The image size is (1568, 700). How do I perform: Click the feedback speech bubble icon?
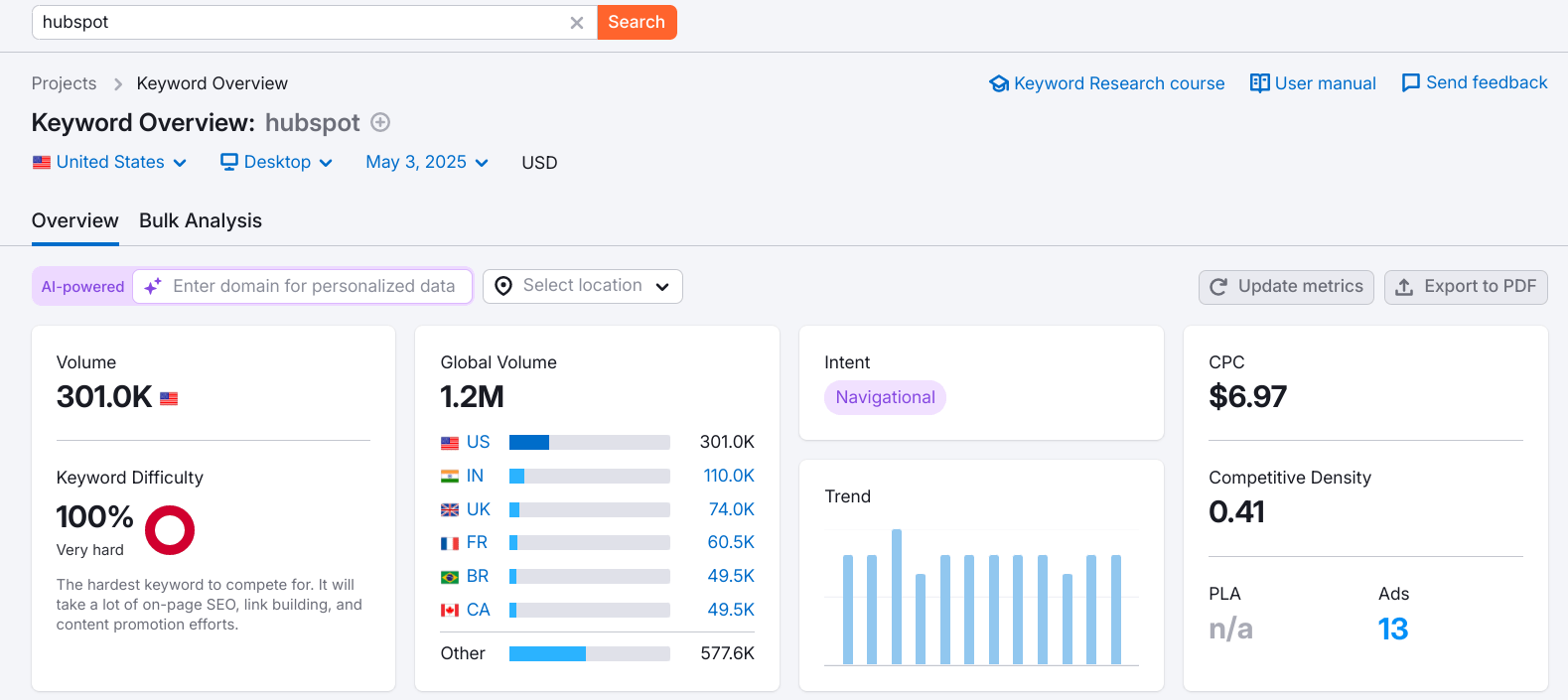point(1411,83)
